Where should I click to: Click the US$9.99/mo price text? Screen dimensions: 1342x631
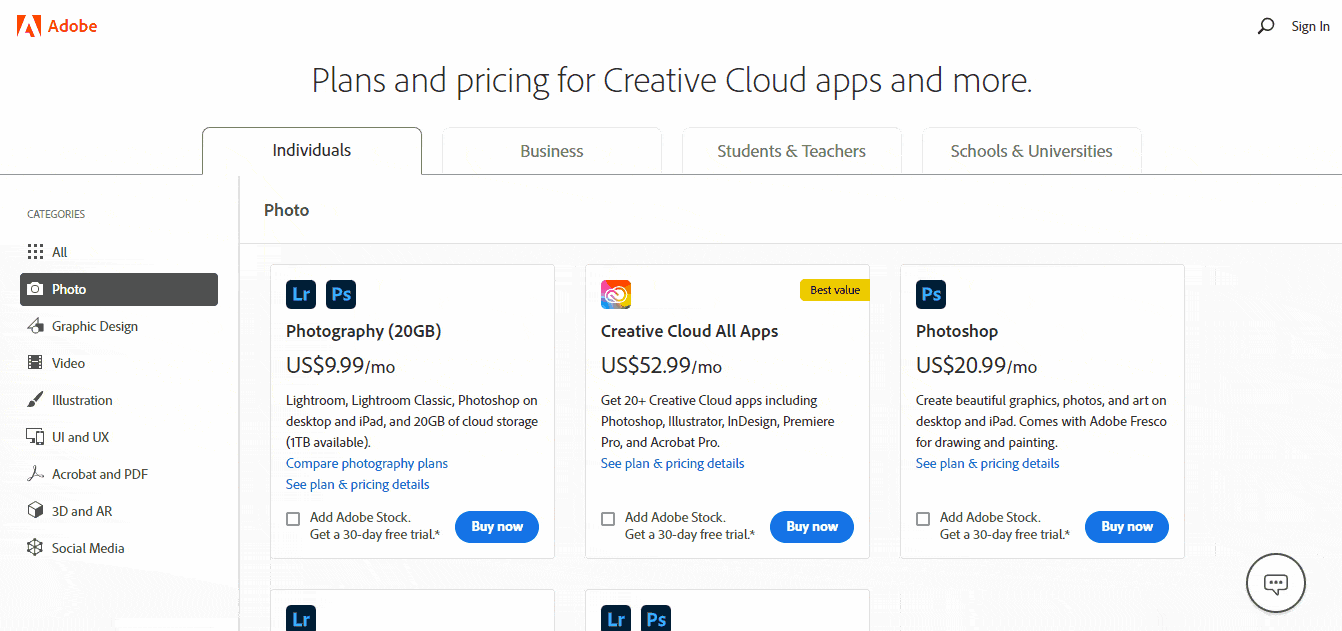pos(340,366)
